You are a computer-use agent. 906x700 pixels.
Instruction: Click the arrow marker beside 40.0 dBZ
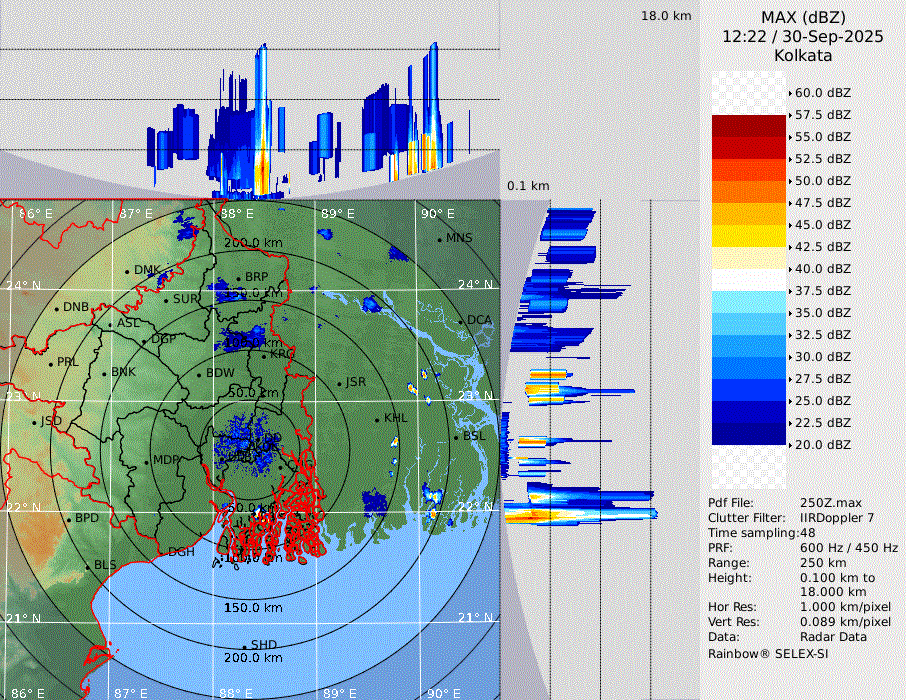(x=790, y=269)
